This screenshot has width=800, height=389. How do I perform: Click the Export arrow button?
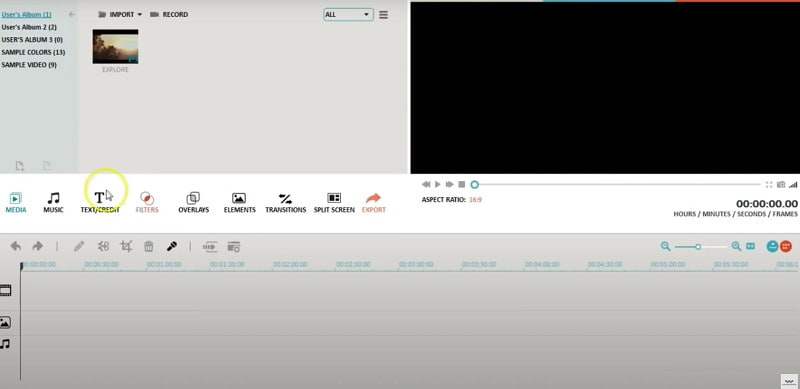tap(373, 203)
